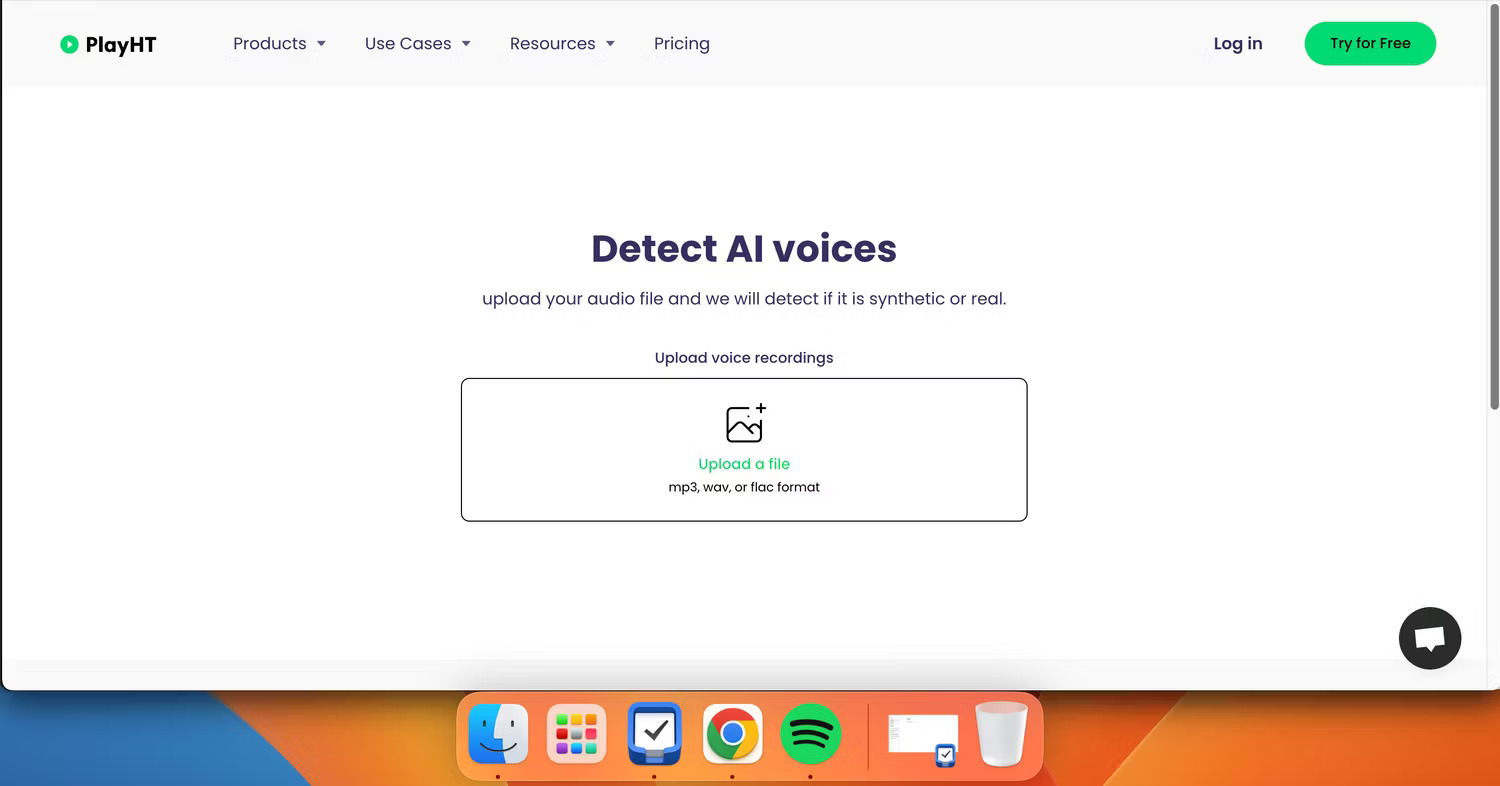Open Google Chrome from the dock

[x=732, y=735]
